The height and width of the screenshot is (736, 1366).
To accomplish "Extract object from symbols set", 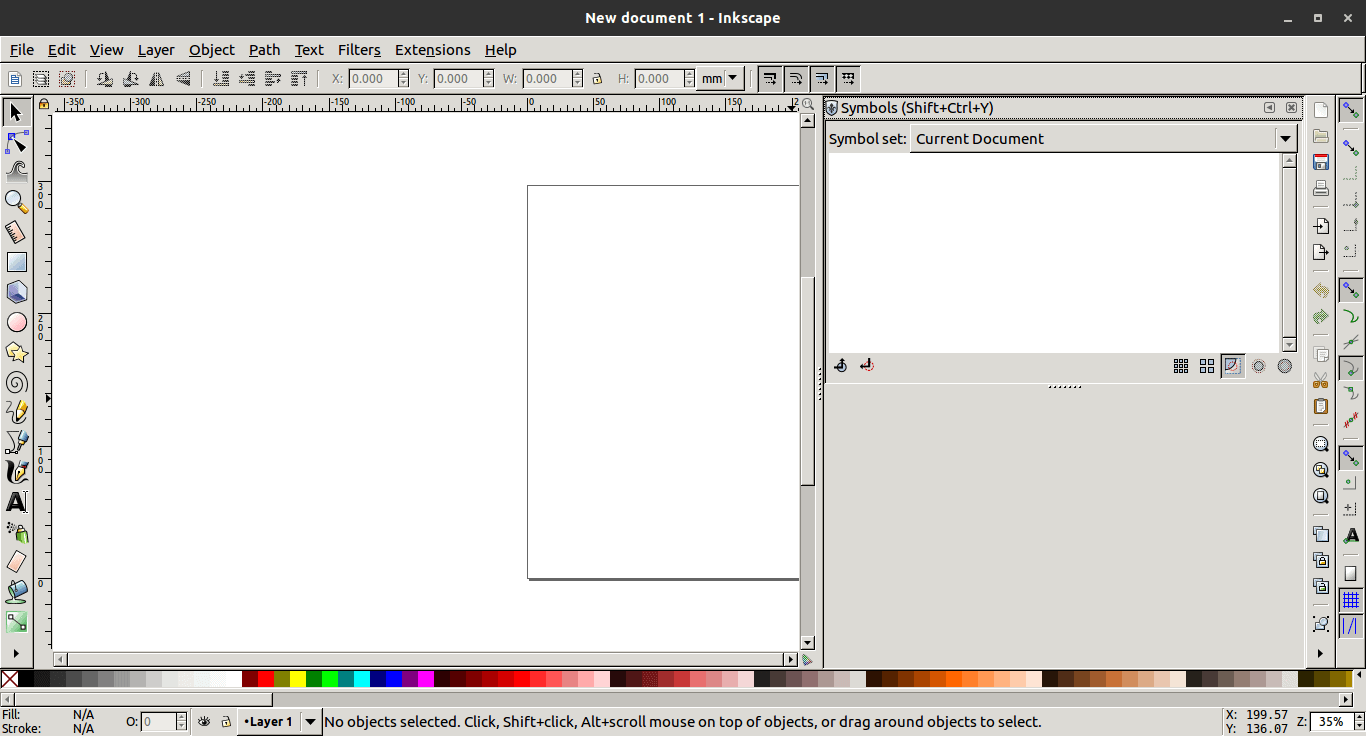I will (866, 365).
